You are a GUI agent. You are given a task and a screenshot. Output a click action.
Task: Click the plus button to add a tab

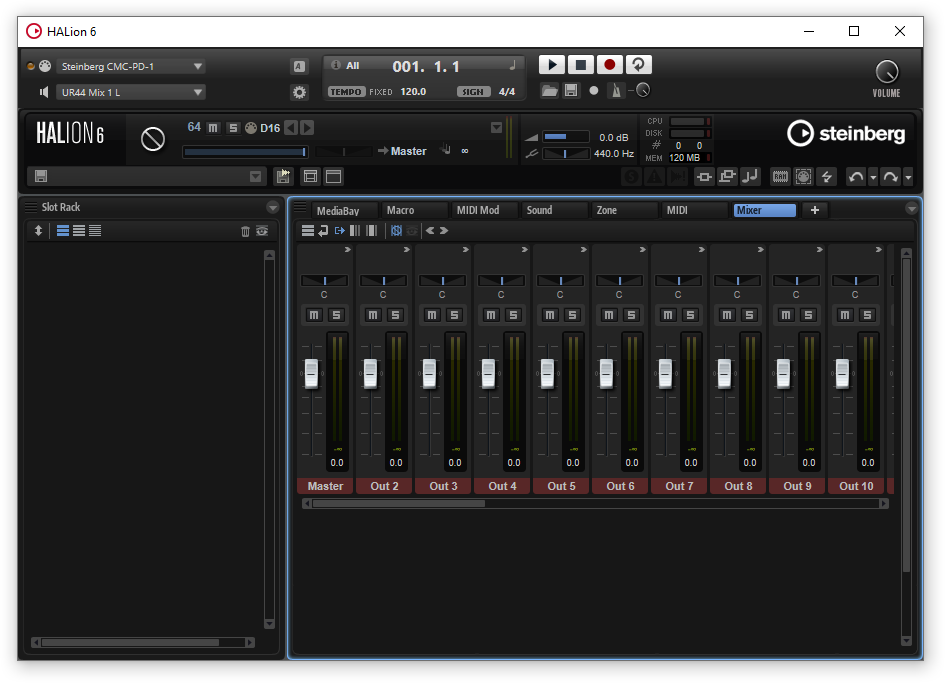[x=814, y=210]
